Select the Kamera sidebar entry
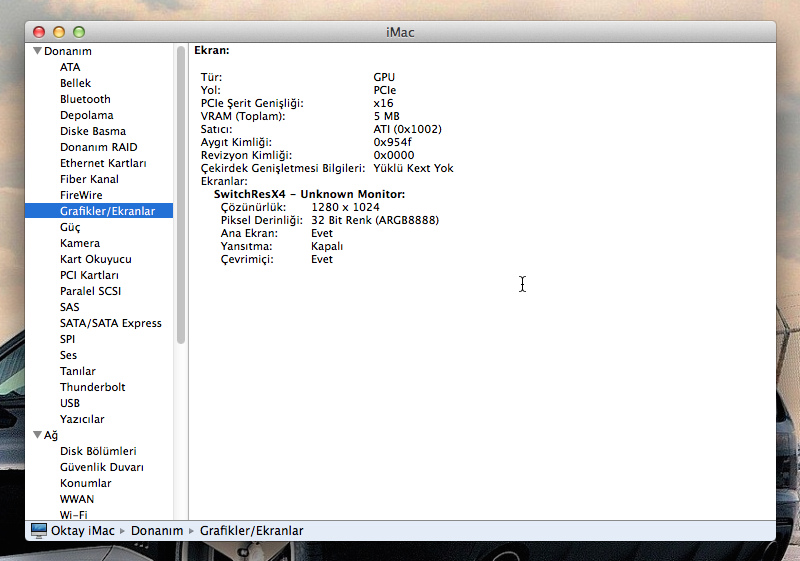This screenshot has width=800, height=561. [x=79, y=243]
